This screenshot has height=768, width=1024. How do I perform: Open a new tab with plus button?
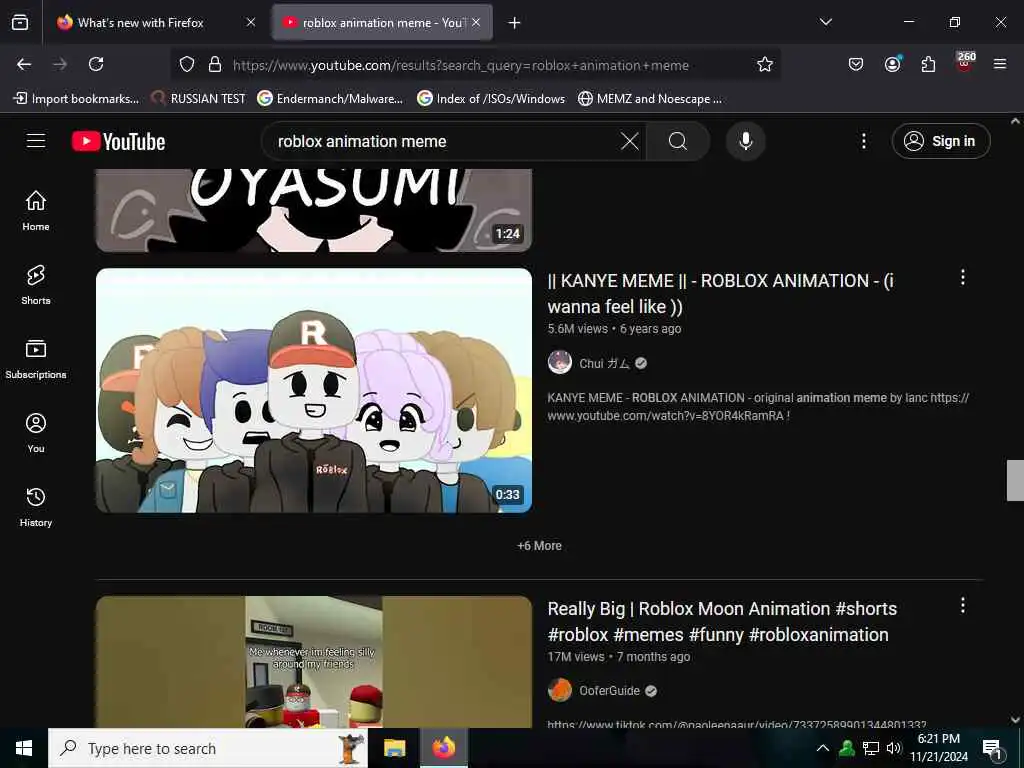click(x=515, y=23)
